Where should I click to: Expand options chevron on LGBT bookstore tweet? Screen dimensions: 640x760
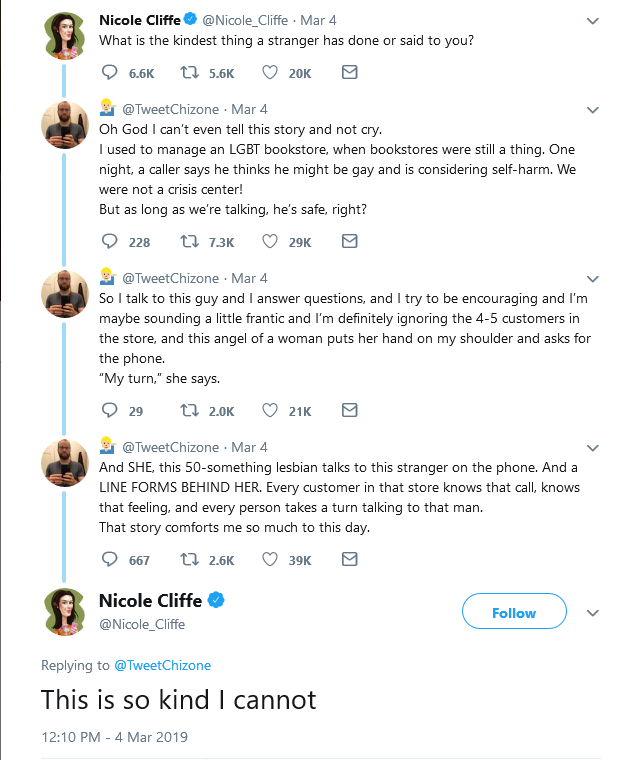click(593, 110)
